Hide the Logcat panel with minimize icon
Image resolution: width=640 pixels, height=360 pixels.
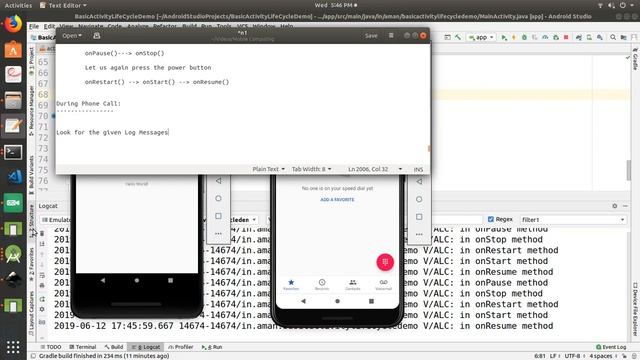pos(625,206)
